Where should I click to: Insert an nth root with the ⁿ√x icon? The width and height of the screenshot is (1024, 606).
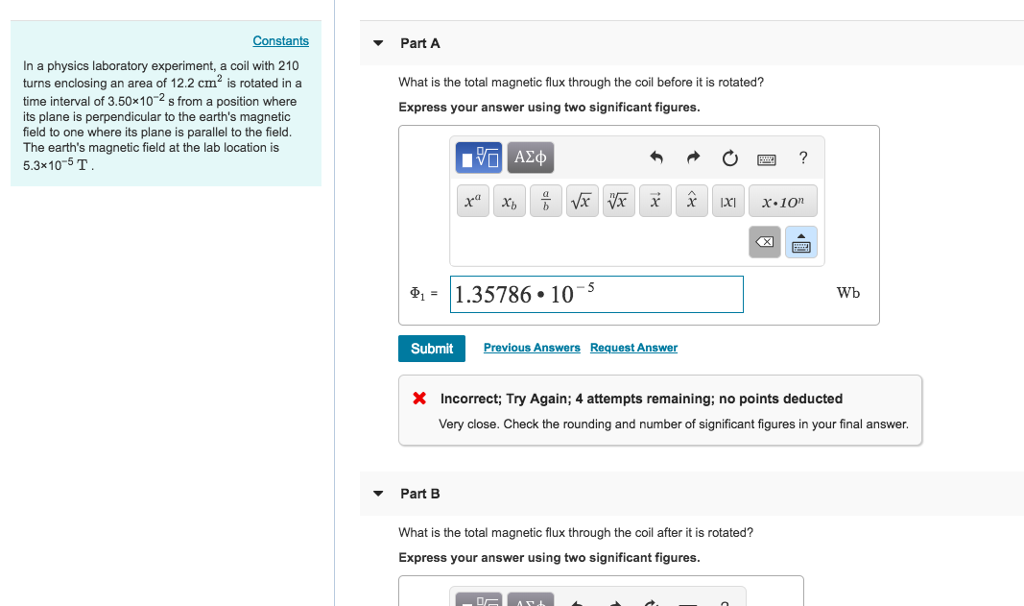coord(618,200)
